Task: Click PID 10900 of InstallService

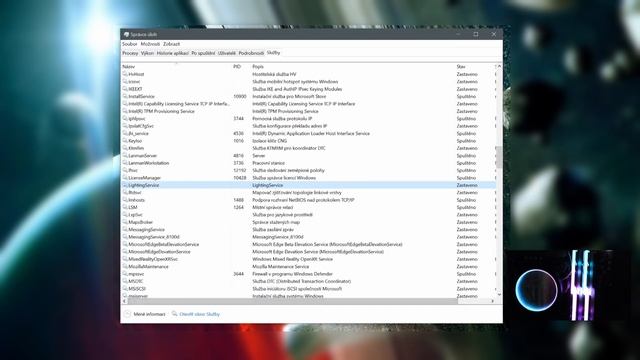Action: (240, 97)
